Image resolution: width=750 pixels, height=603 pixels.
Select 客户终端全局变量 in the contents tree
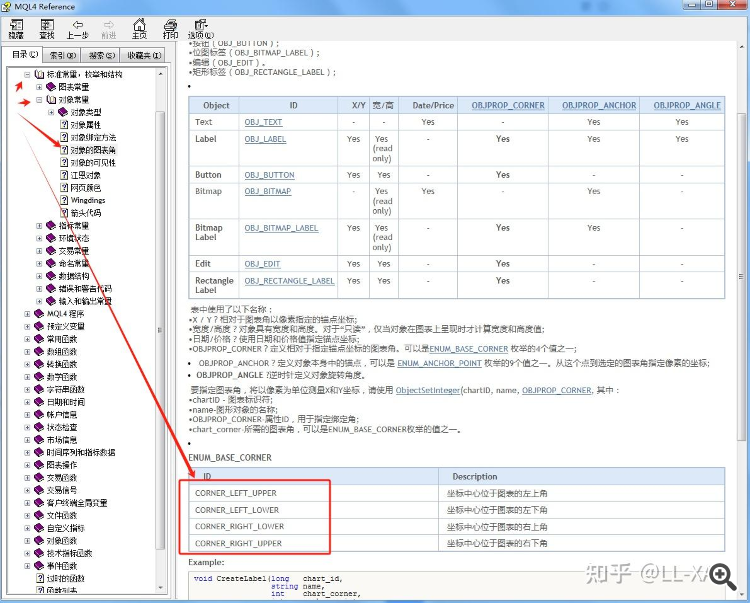click(x=77, y=503)
